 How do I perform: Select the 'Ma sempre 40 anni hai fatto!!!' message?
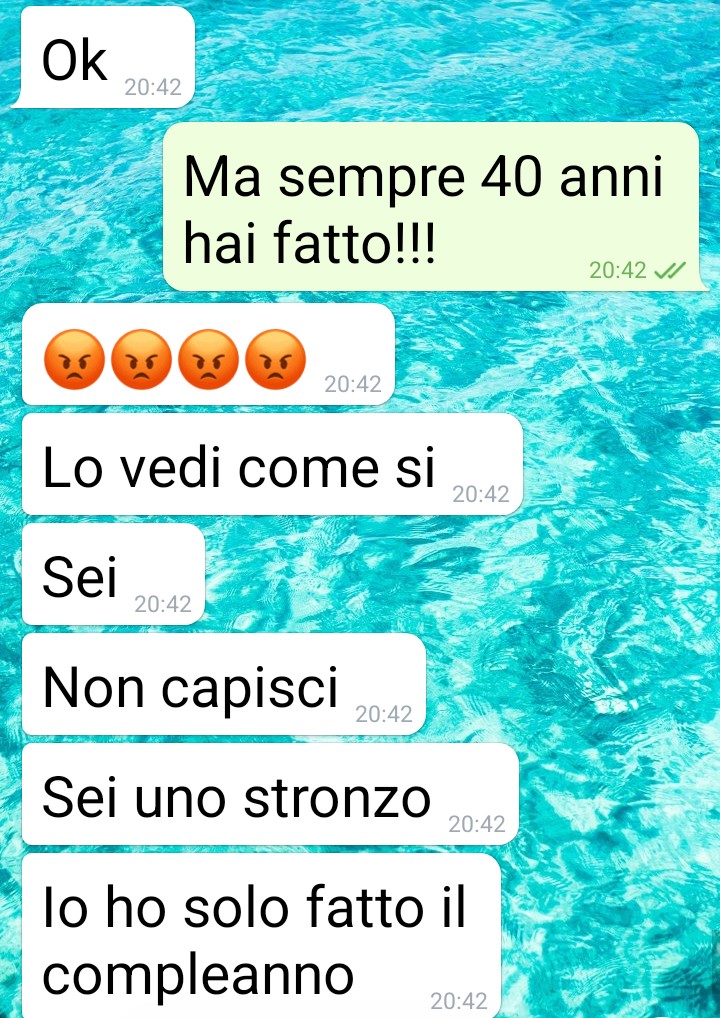click(x=434, y=206)
